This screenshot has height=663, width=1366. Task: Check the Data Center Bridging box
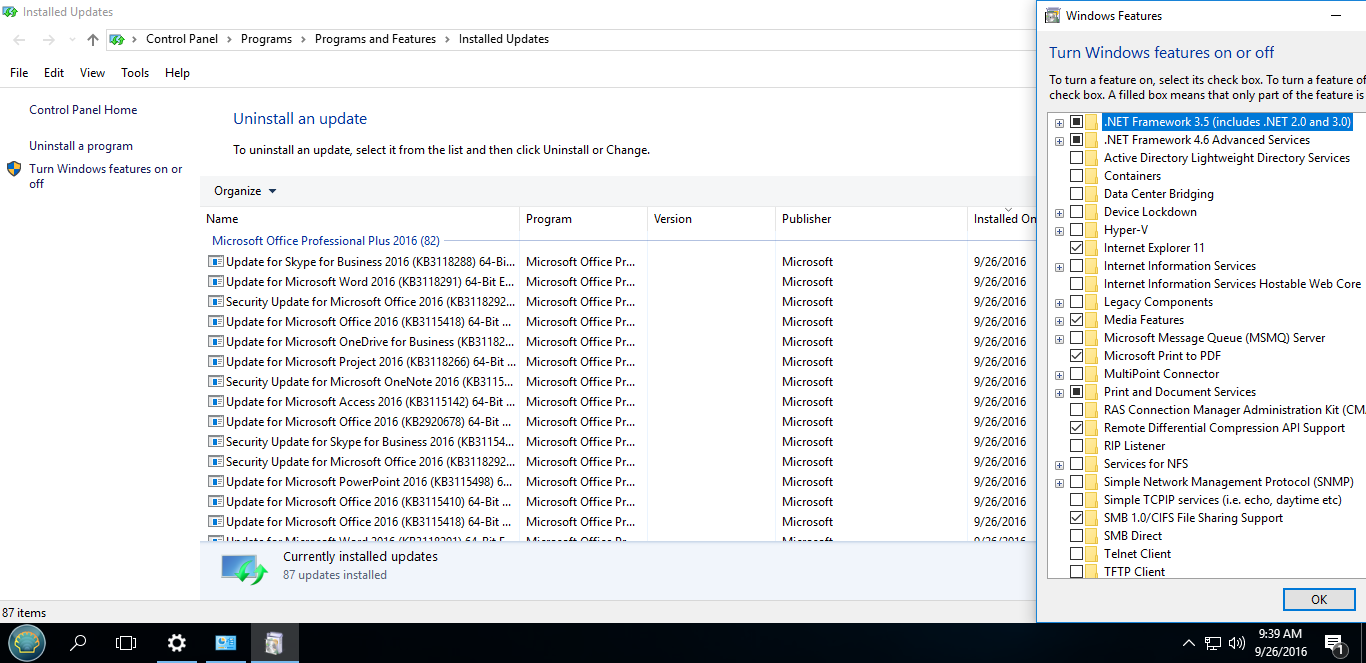pyautogui.click(x=1076, y=194)
